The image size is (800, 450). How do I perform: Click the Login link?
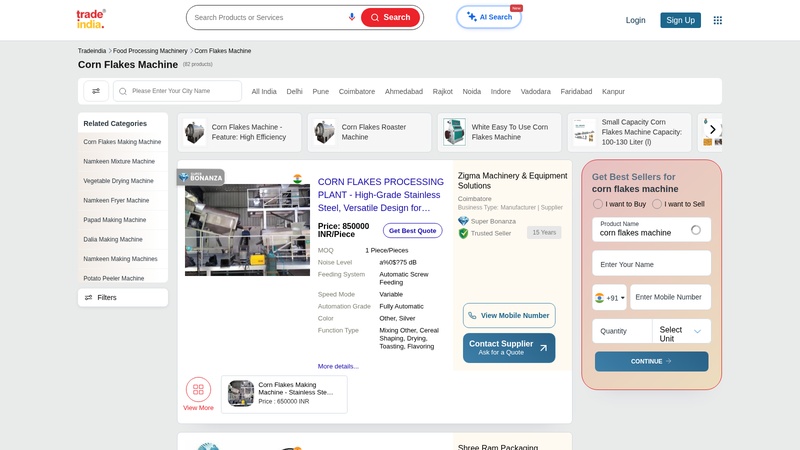(x=635, y=20)
